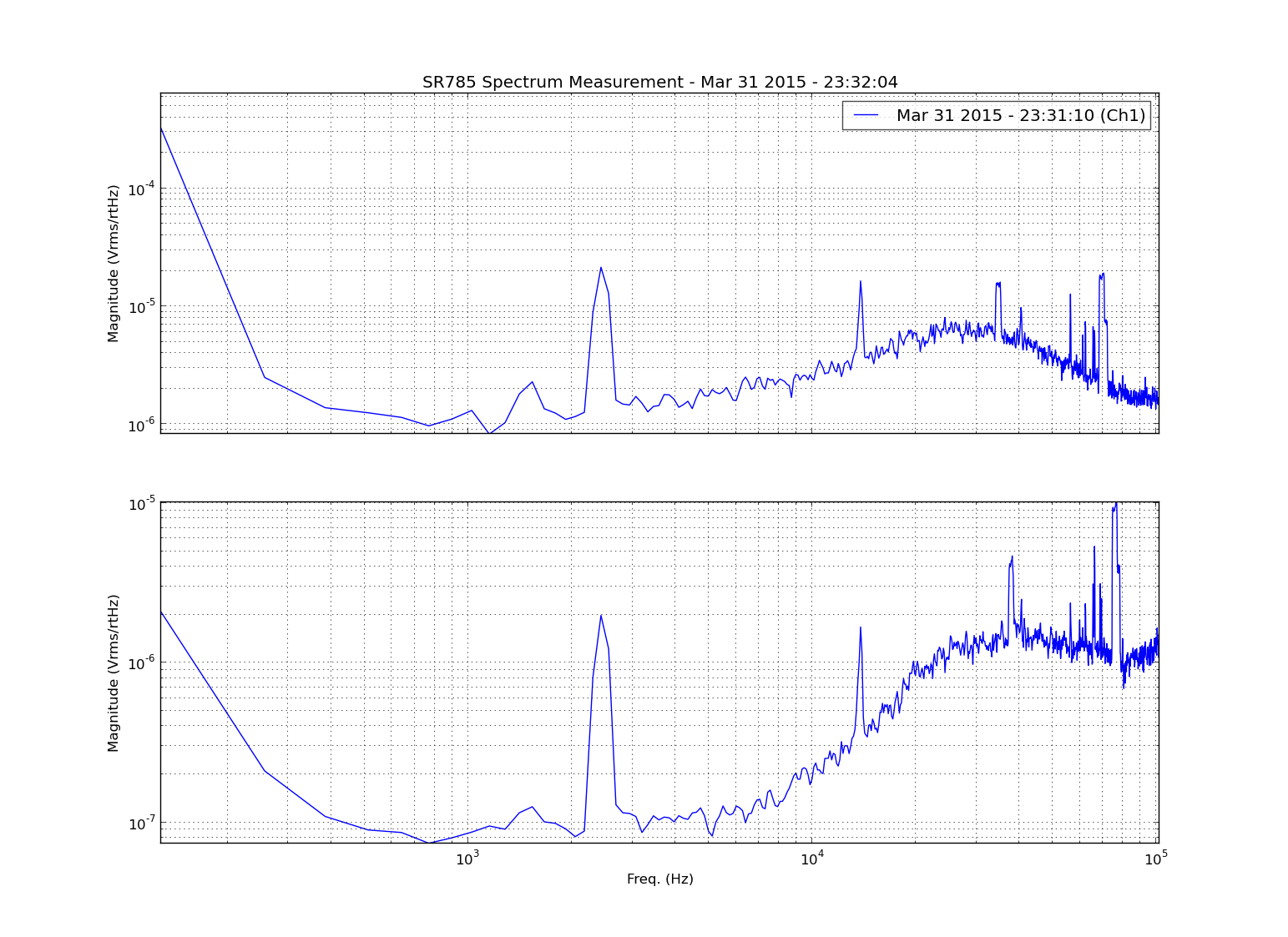Click the 10^-6 tick label on top plot
1288x937 pixels.
click(x=141, y=425)
